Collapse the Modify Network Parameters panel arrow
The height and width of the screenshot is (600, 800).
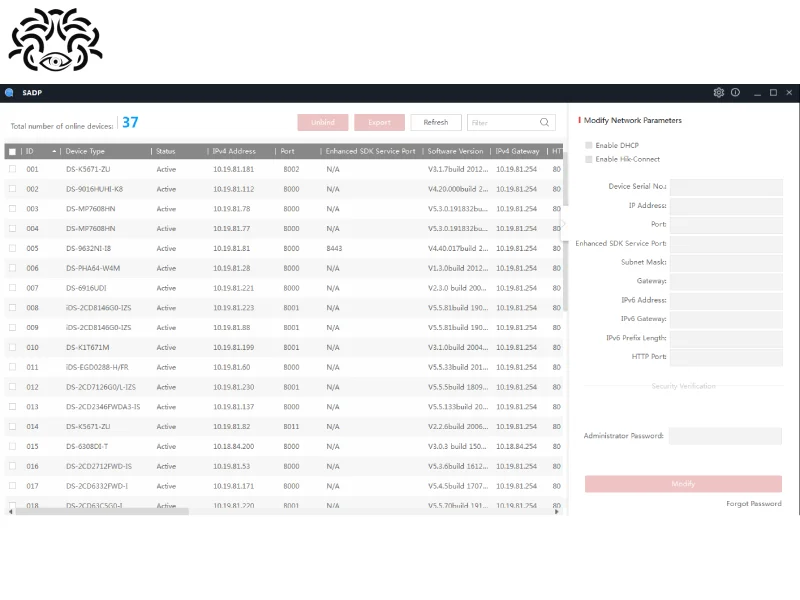pyautogui.click(x=563, y=225)
